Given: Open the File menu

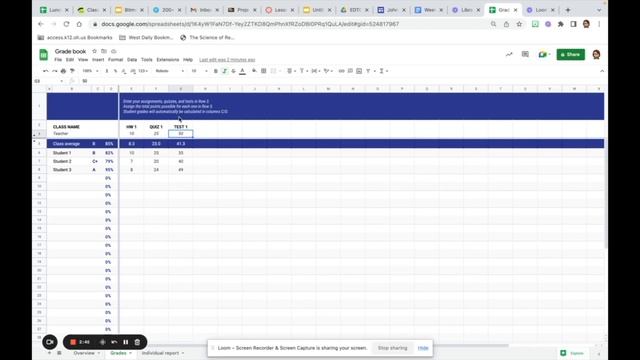Looking at the screenshot, I should pos(58,60).
